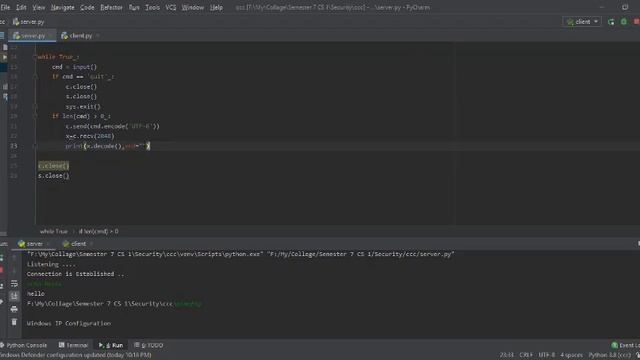Click the Windows Defender status bar message

pos(76,355)
